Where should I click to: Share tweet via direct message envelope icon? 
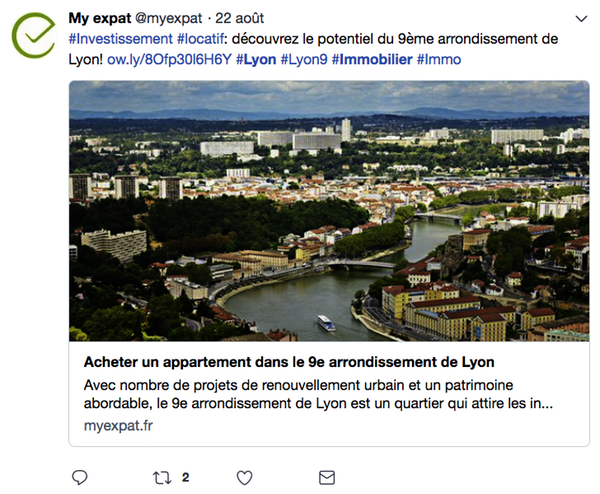[x=326, y=476]
